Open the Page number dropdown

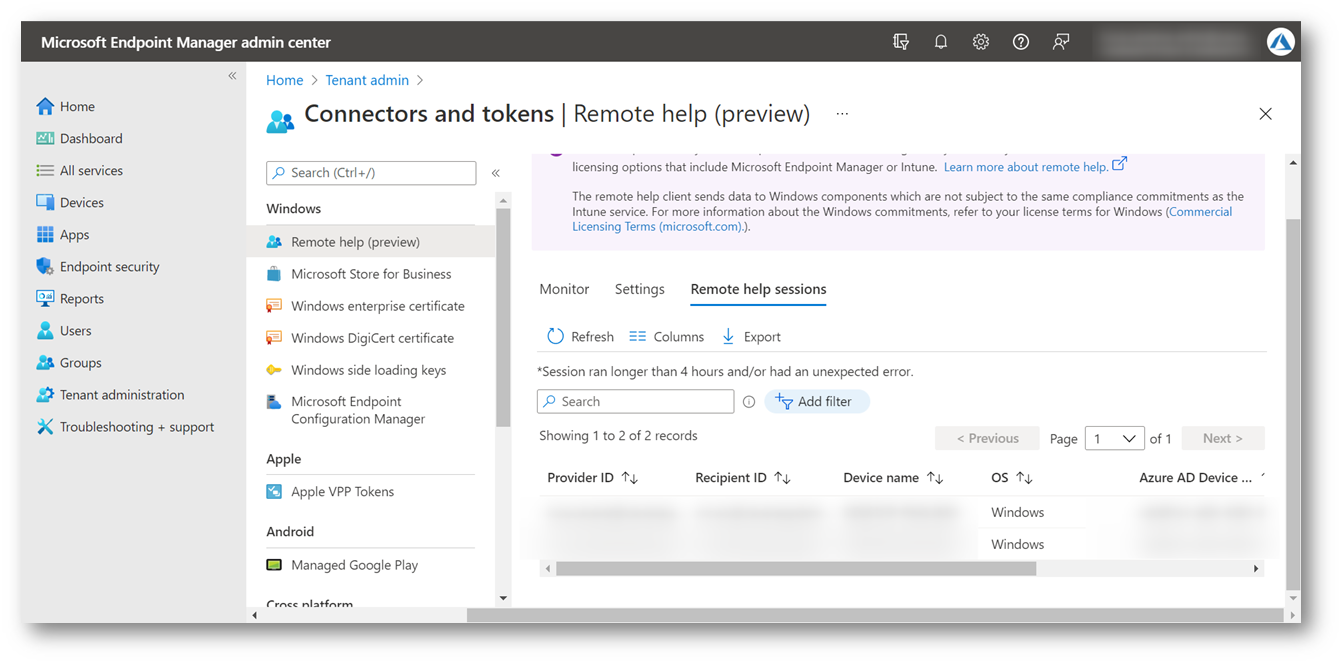(x=1114, y=438)
